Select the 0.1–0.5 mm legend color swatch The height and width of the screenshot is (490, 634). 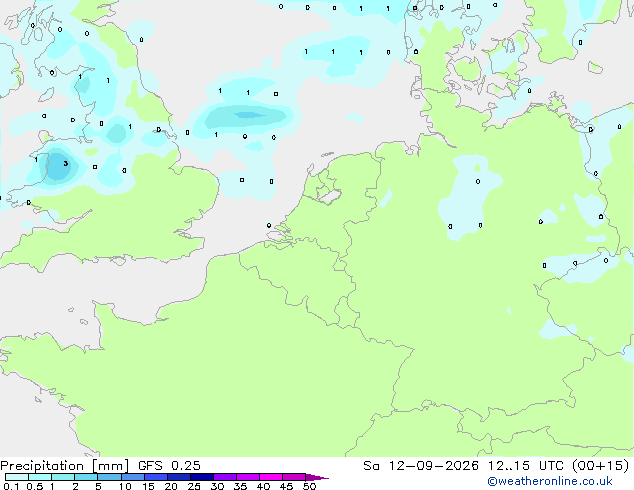(17, 477)
